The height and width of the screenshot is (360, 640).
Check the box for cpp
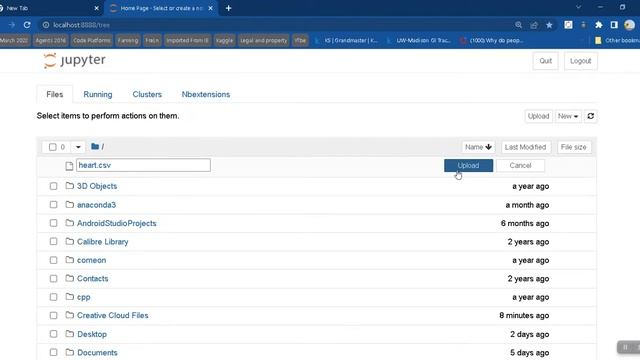point(53,297)
